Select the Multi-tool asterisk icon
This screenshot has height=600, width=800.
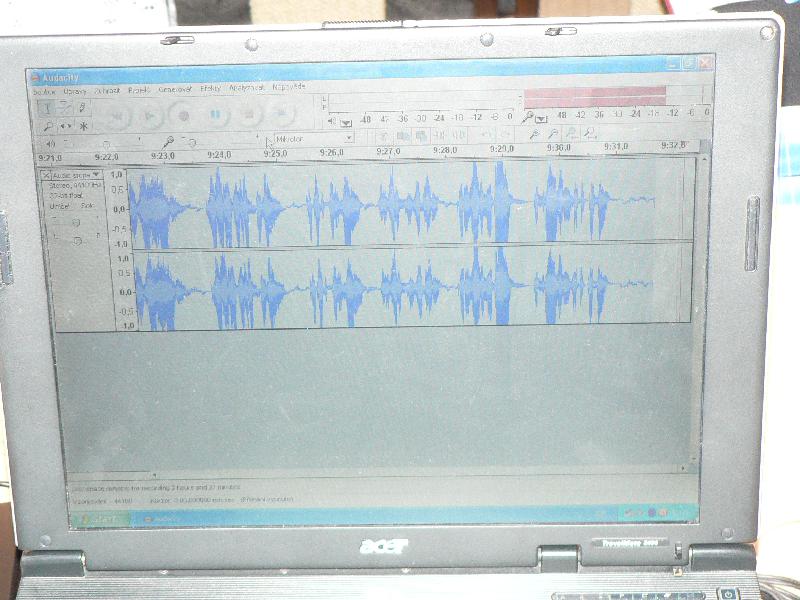pyautogui.click(x=83, y=126)
